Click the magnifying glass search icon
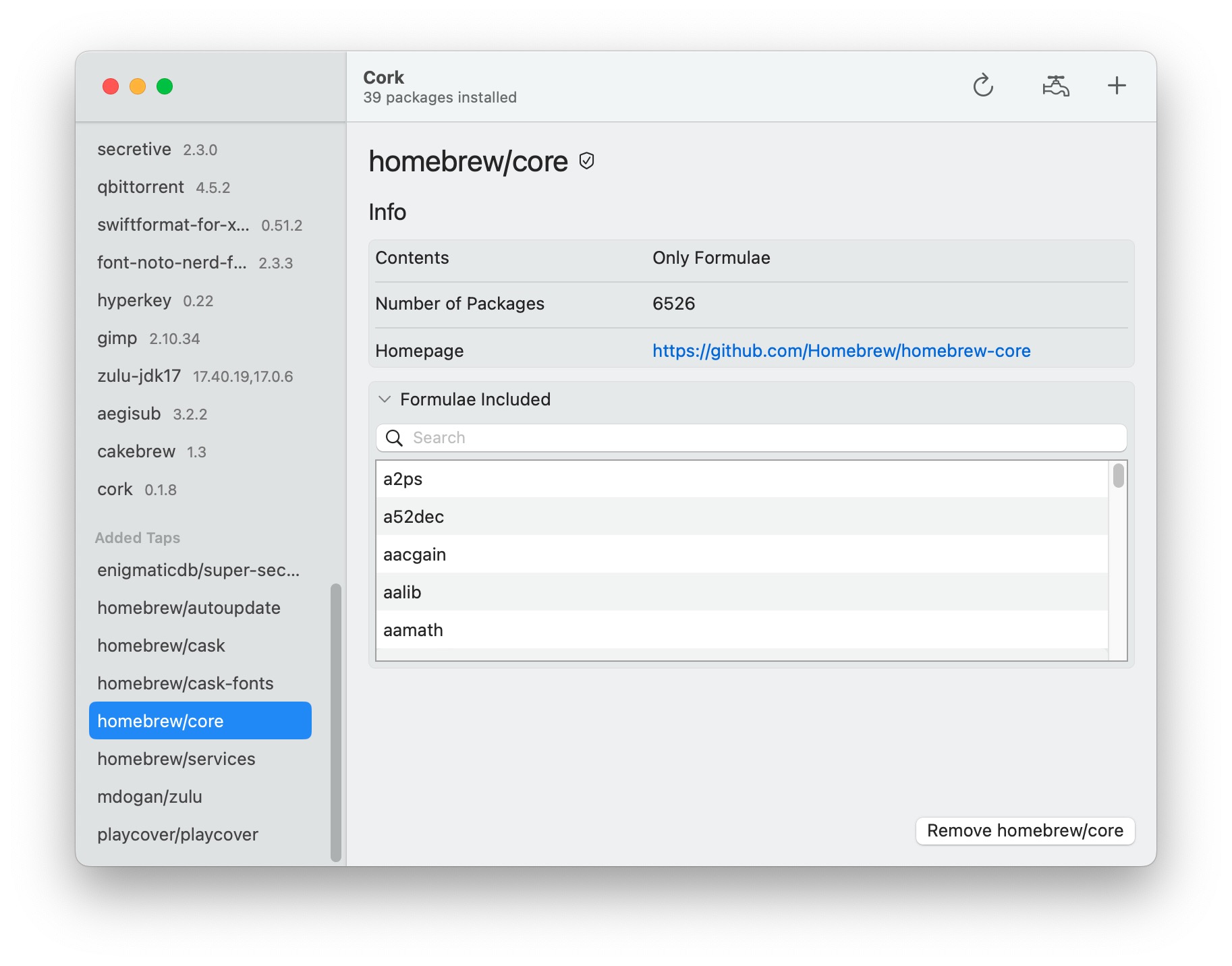This screenshot has width=1232, height=966. (x=394, y=438)
